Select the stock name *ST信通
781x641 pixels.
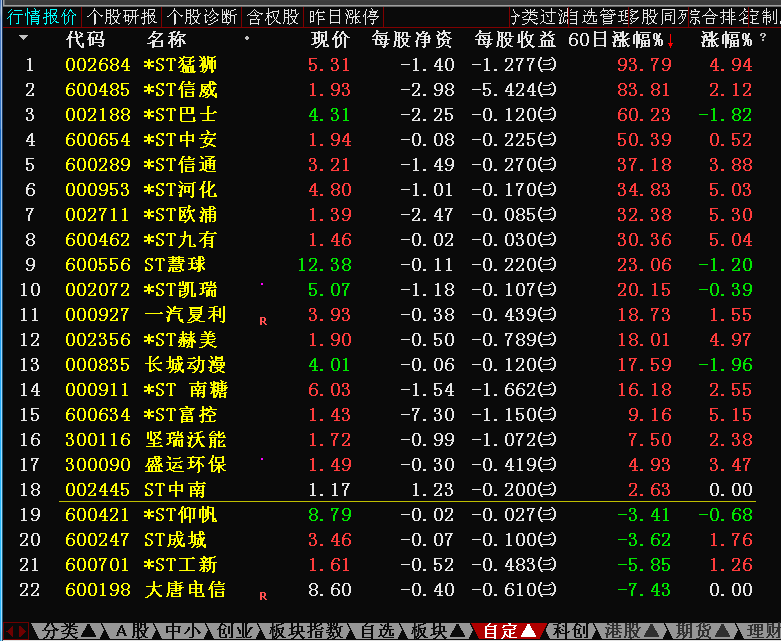(x=180, y=165)
